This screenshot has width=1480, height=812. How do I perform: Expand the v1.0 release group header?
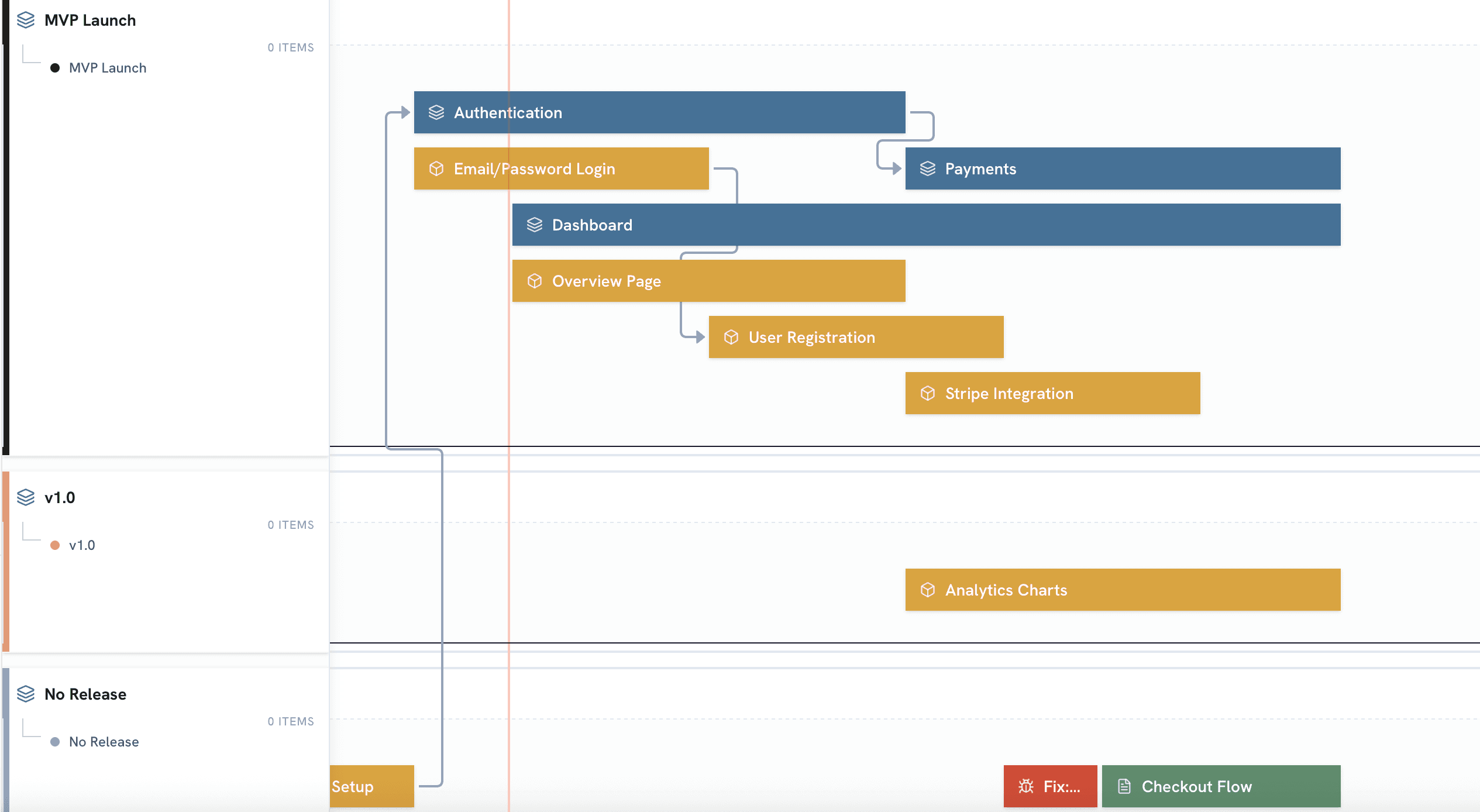click(x=60, y=498)
